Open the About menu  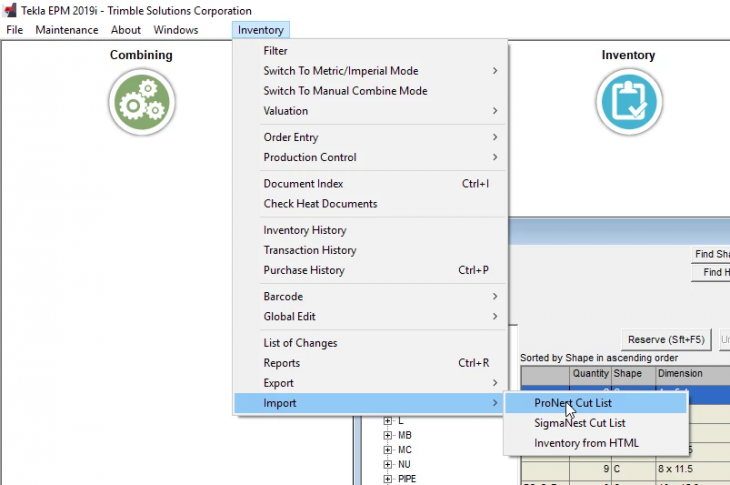126,30
